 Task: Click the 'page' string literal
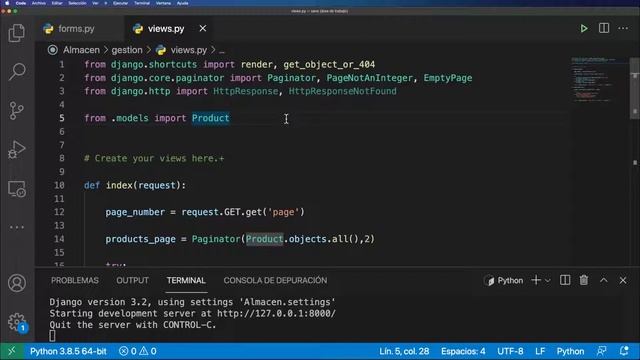(x=283, y=212)
